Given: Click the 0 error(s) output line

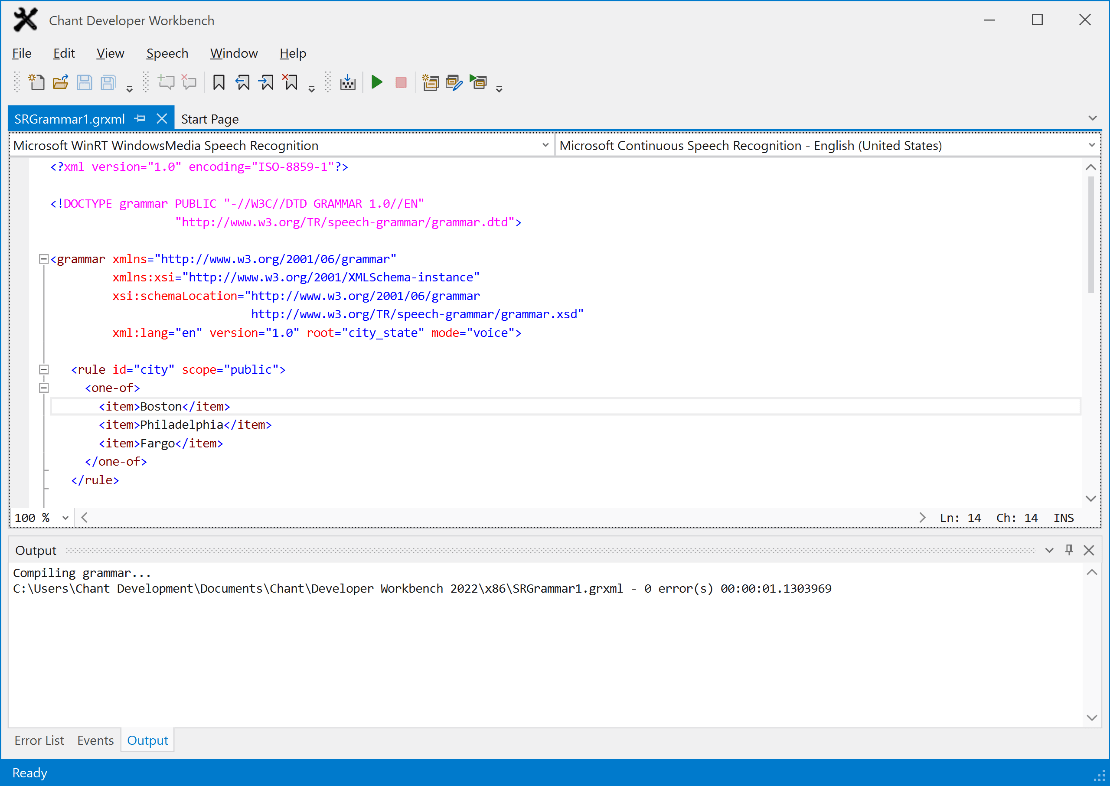Looking at the screenshot, I should pyautogui.click(x=422, y=588).
